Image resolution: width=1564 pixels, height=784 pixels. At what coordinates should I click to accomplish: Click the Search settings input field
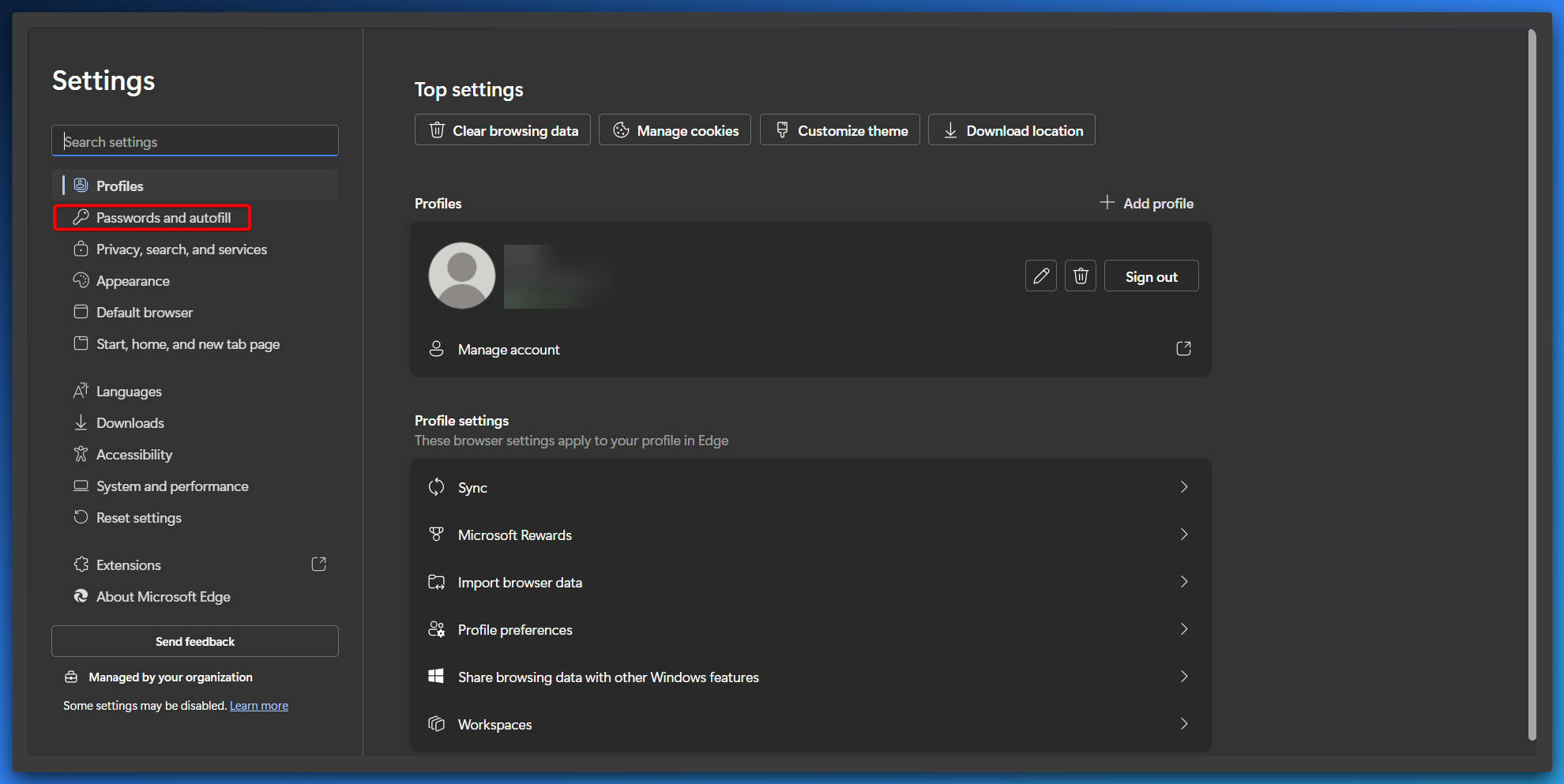pos(195,141)
